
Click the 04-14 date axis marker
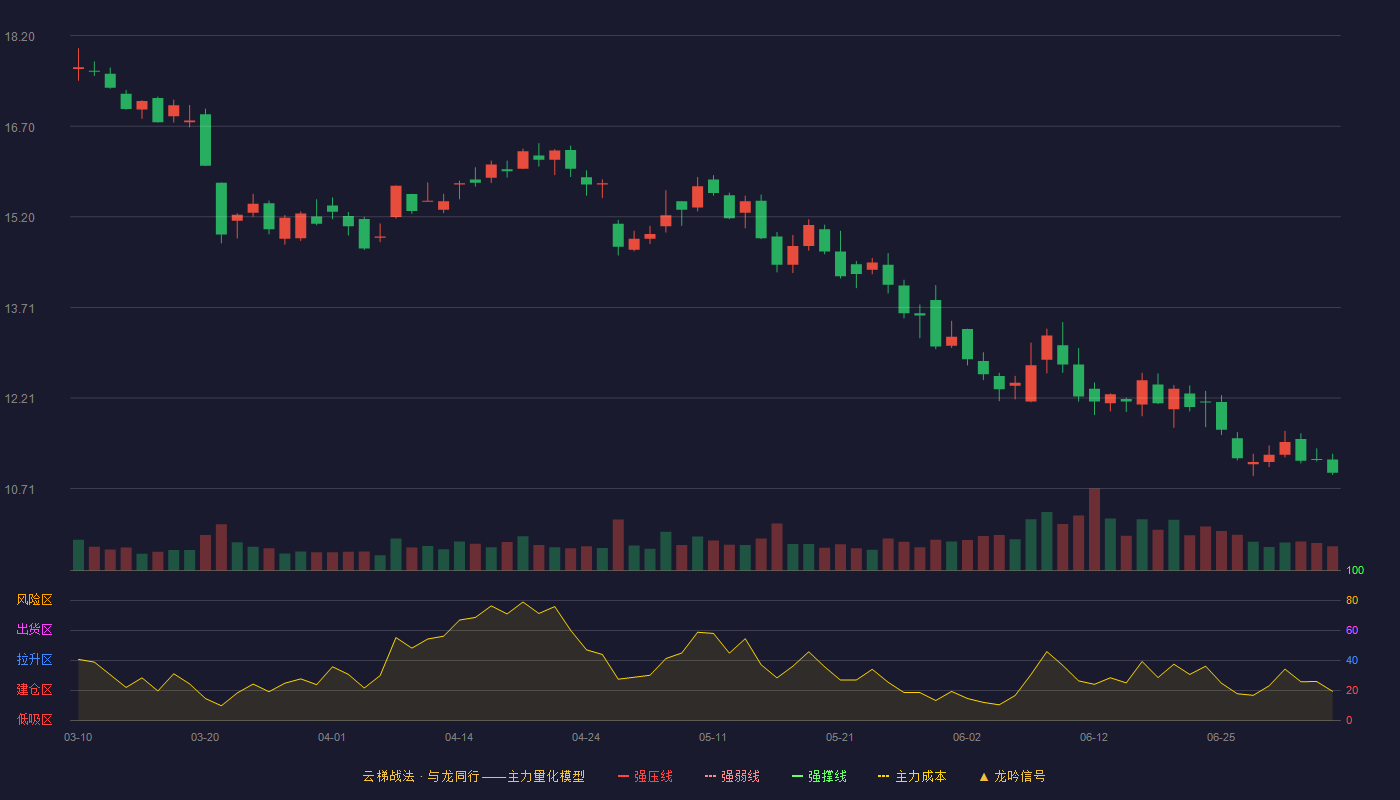(459, 737)
